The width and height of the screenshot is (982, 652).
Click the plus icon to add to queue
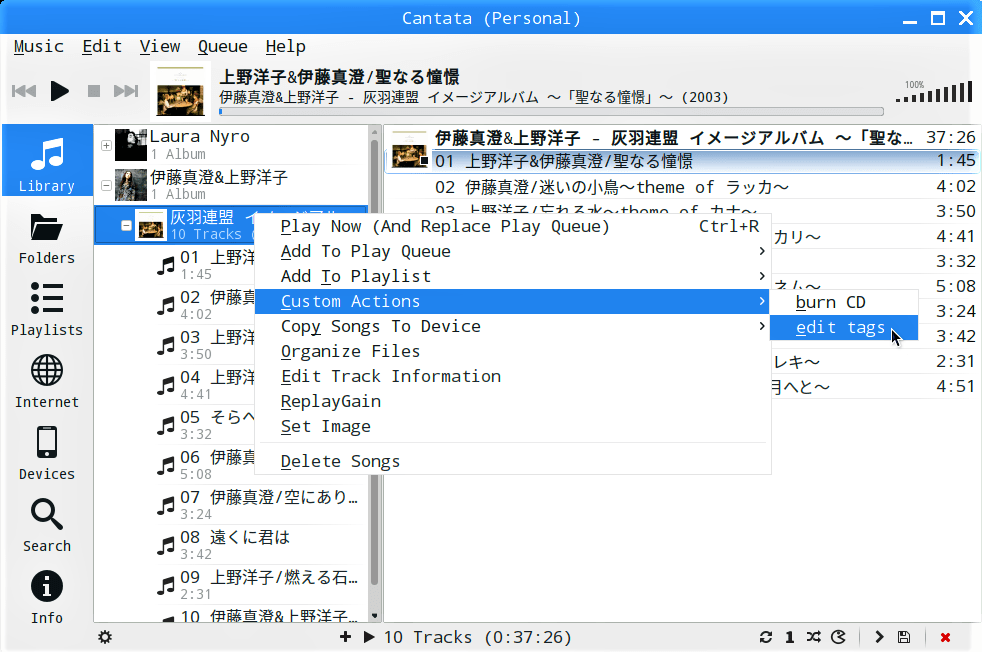click(x=345, y=637)
